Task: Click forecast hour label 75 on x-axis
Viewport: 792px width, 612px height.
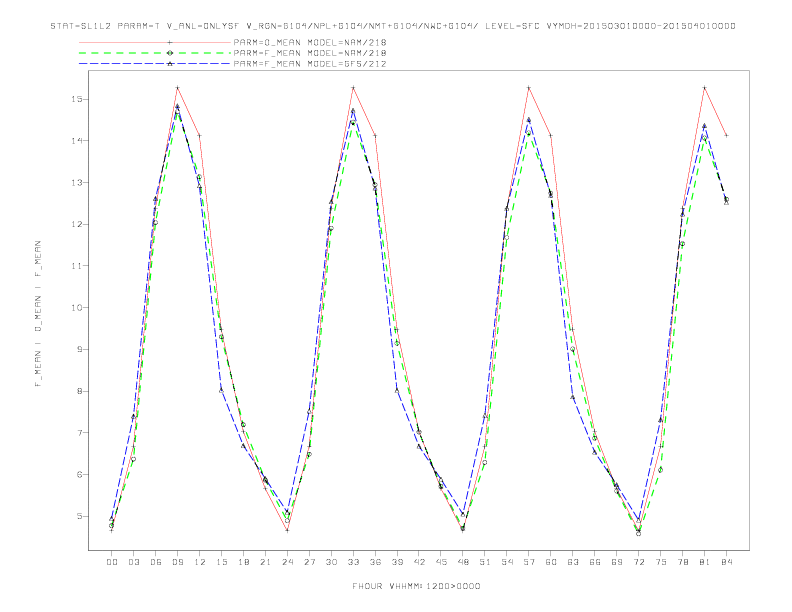Action: 661,562
